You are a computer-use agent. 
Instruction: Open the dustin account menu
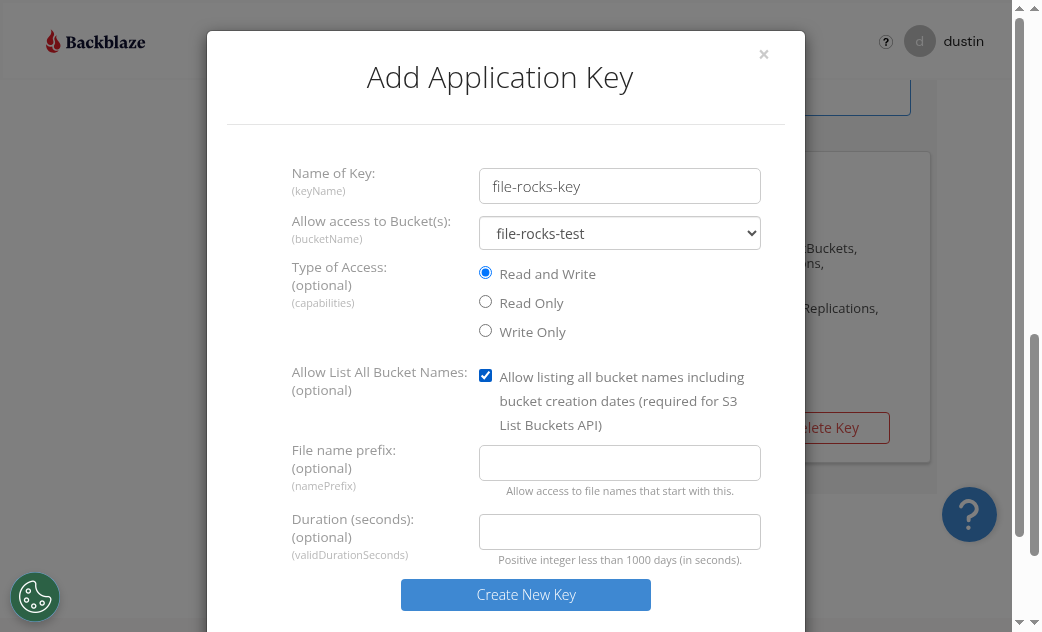point(964,41)
